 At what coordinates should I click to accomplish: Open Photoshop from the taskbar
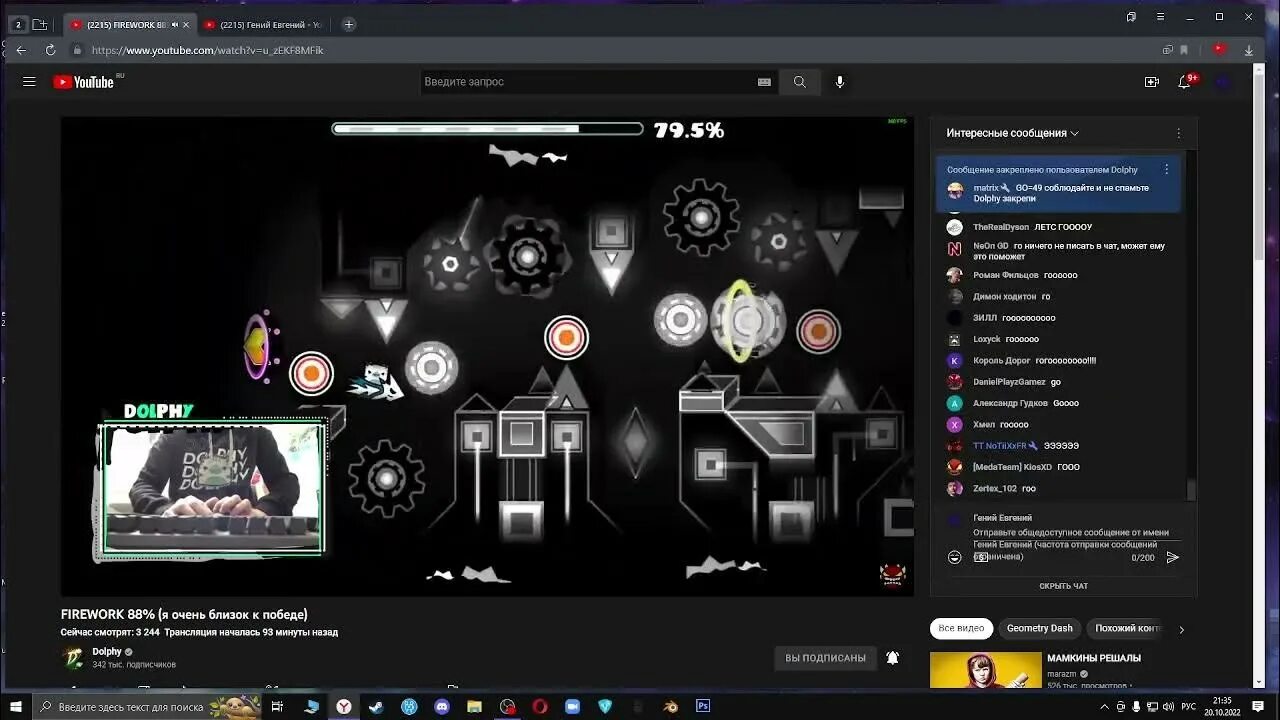pos(703,706)
